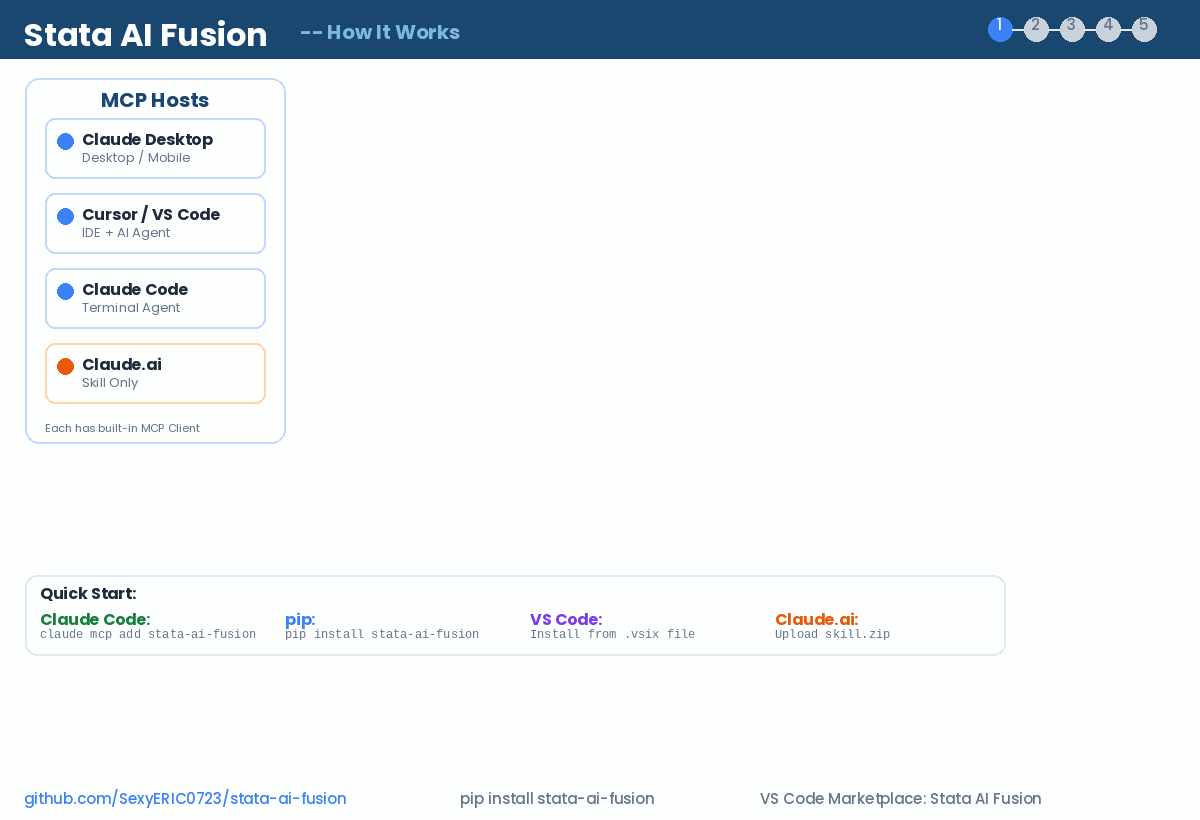Click 'Install from .vsix file' text
The height and width of the screenshot is (820, 1200).
coord(612,634)
